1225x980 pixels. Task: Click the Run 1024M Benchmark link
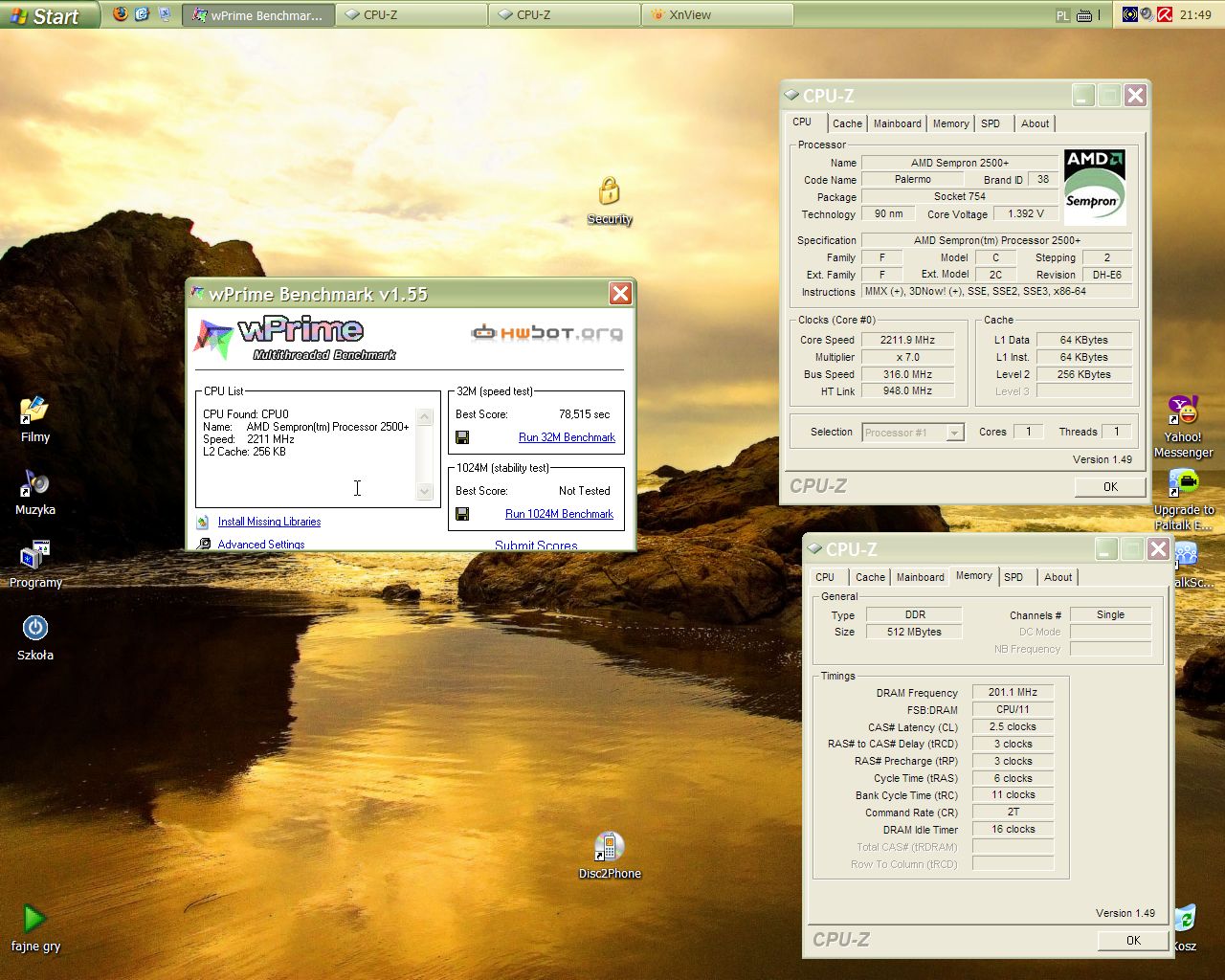[559, 514]
